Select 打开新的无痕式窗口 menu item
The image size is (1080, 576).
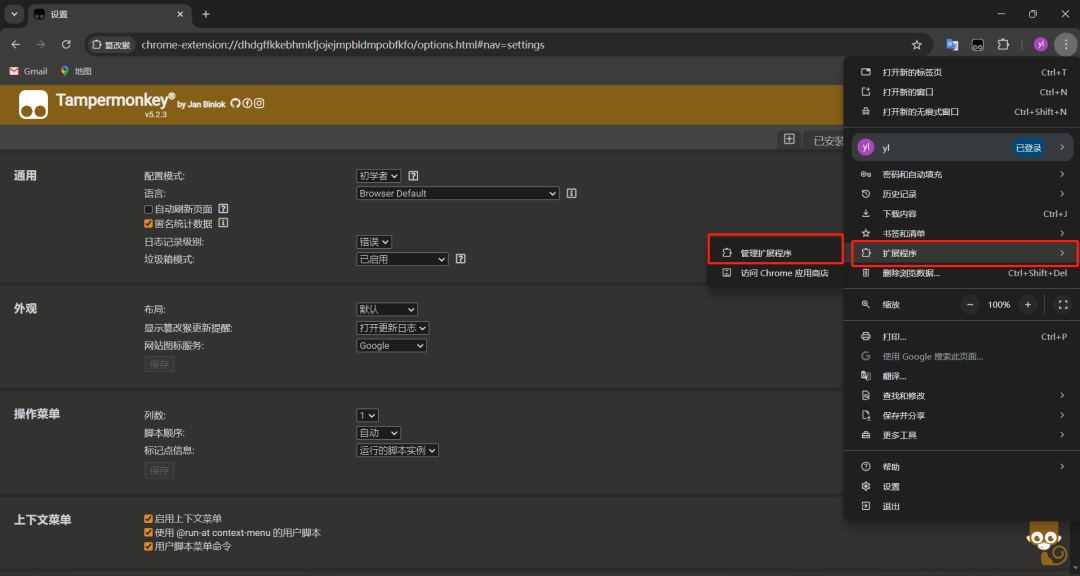[962, 112]
